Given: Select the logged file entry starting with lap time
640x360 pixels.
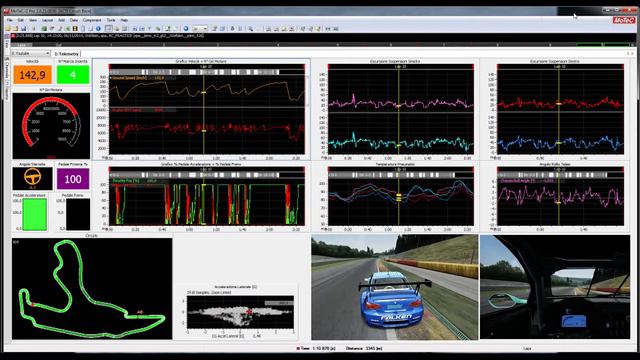Looking at the screenshot, I should [108, 36].
